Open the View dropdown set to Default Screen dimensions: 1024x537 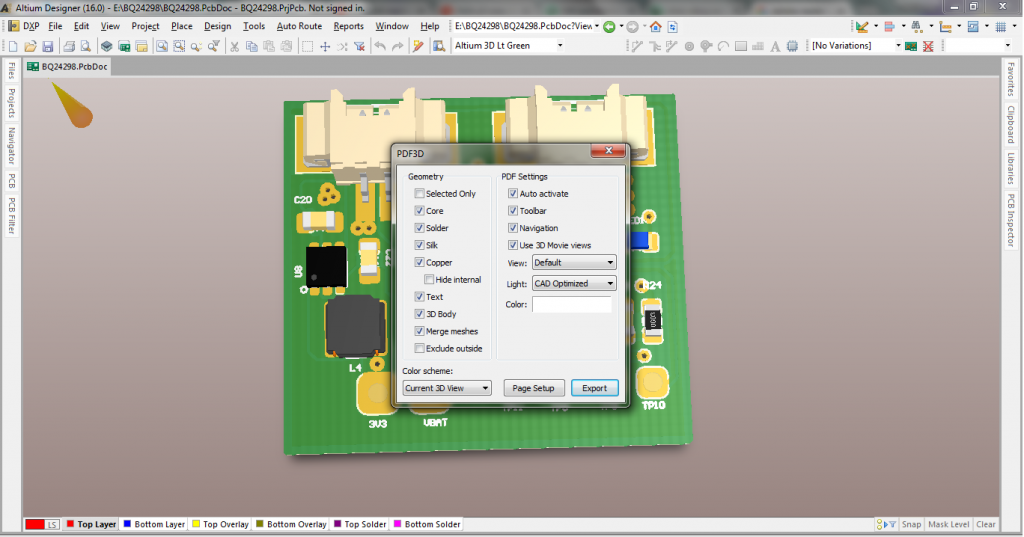tap(573, 263)
